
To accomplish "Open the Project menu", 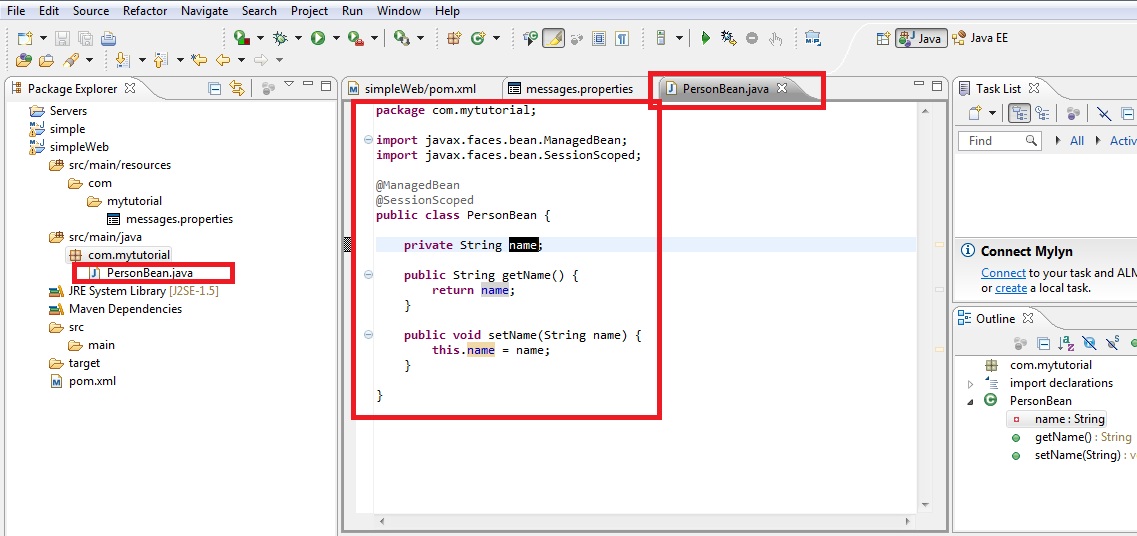I will tap(309, 11).
